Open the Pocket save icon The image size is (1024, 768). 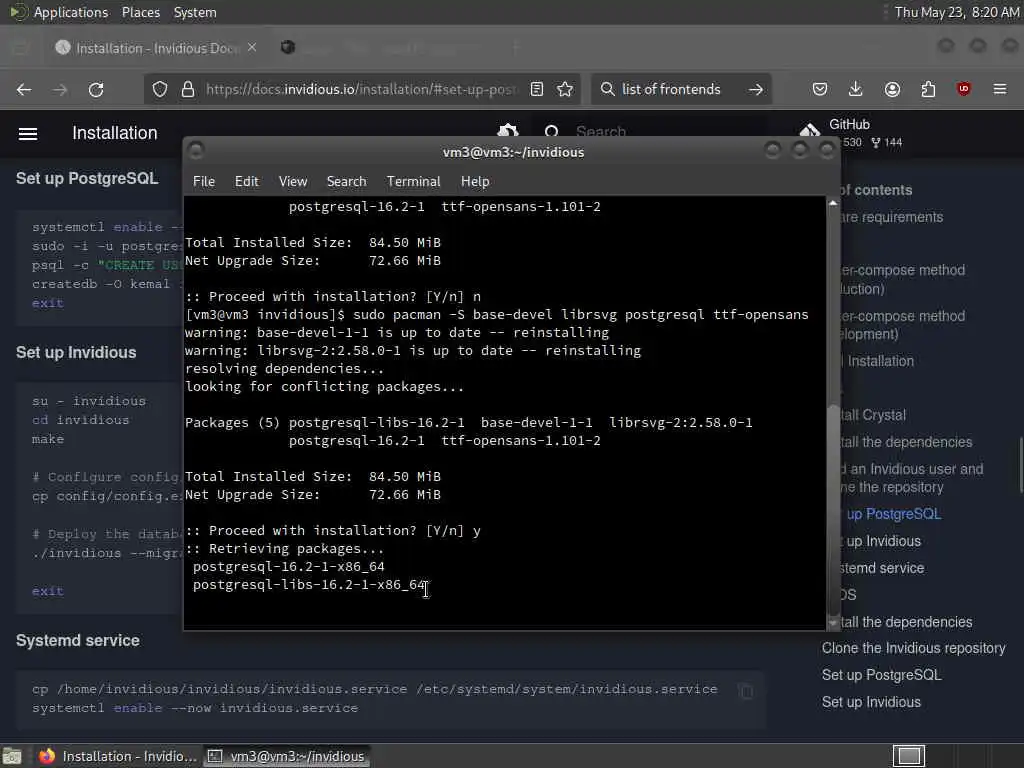pos(820,89)
